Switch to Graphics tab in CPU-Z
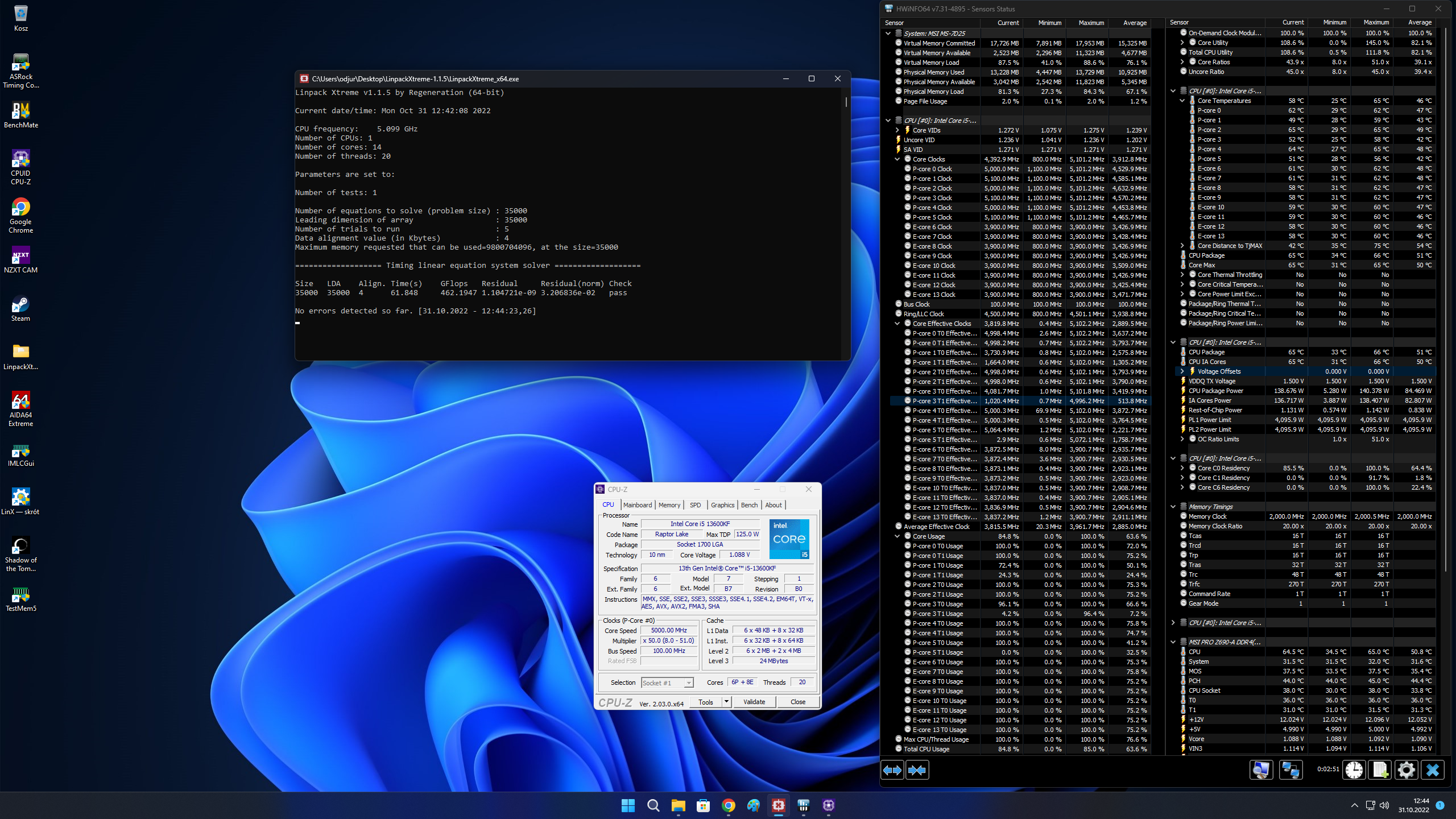The image size is (1456, 819). pyautogui.click(x=722, y=505)
